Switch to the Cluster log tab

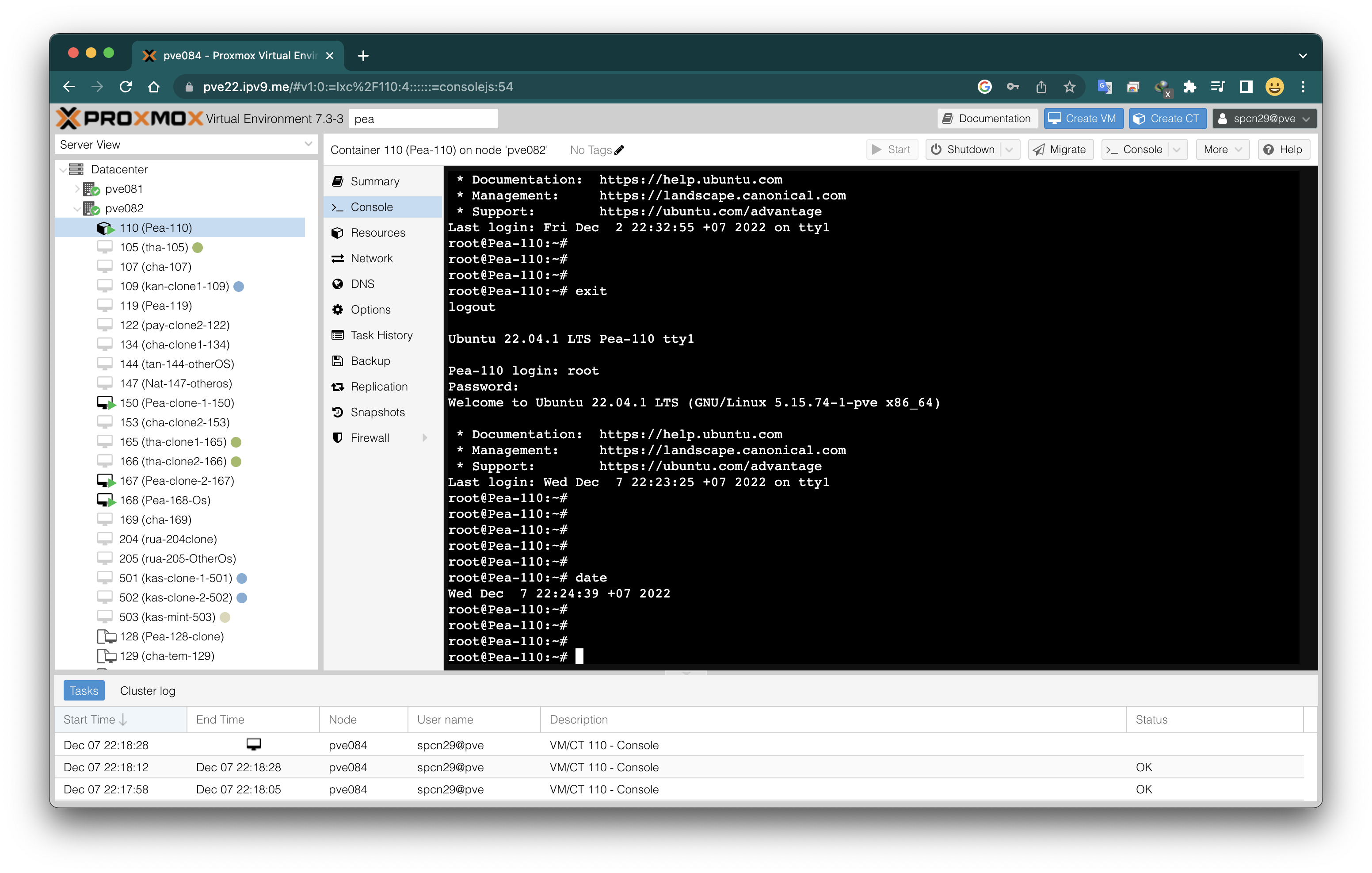[x=148, y=690]
